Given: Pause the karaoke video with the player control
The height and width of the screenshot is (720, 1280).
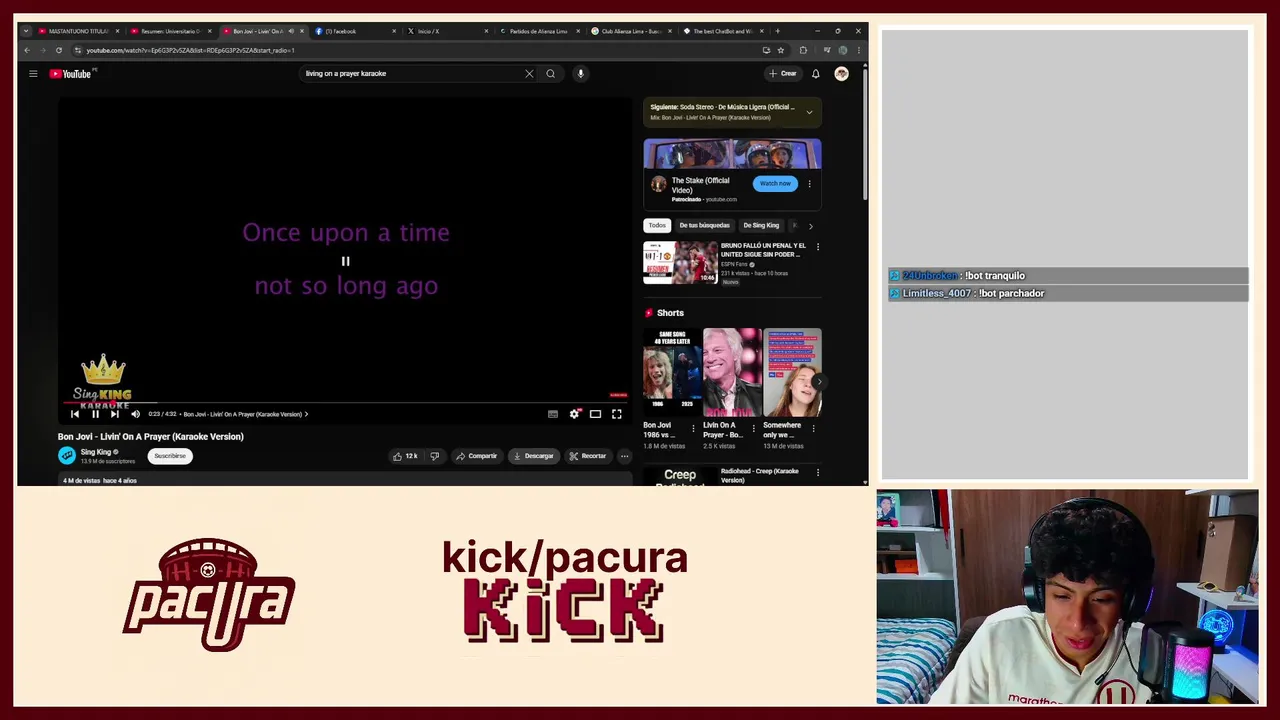Looking at the screenshot, I should click(95, 414).
